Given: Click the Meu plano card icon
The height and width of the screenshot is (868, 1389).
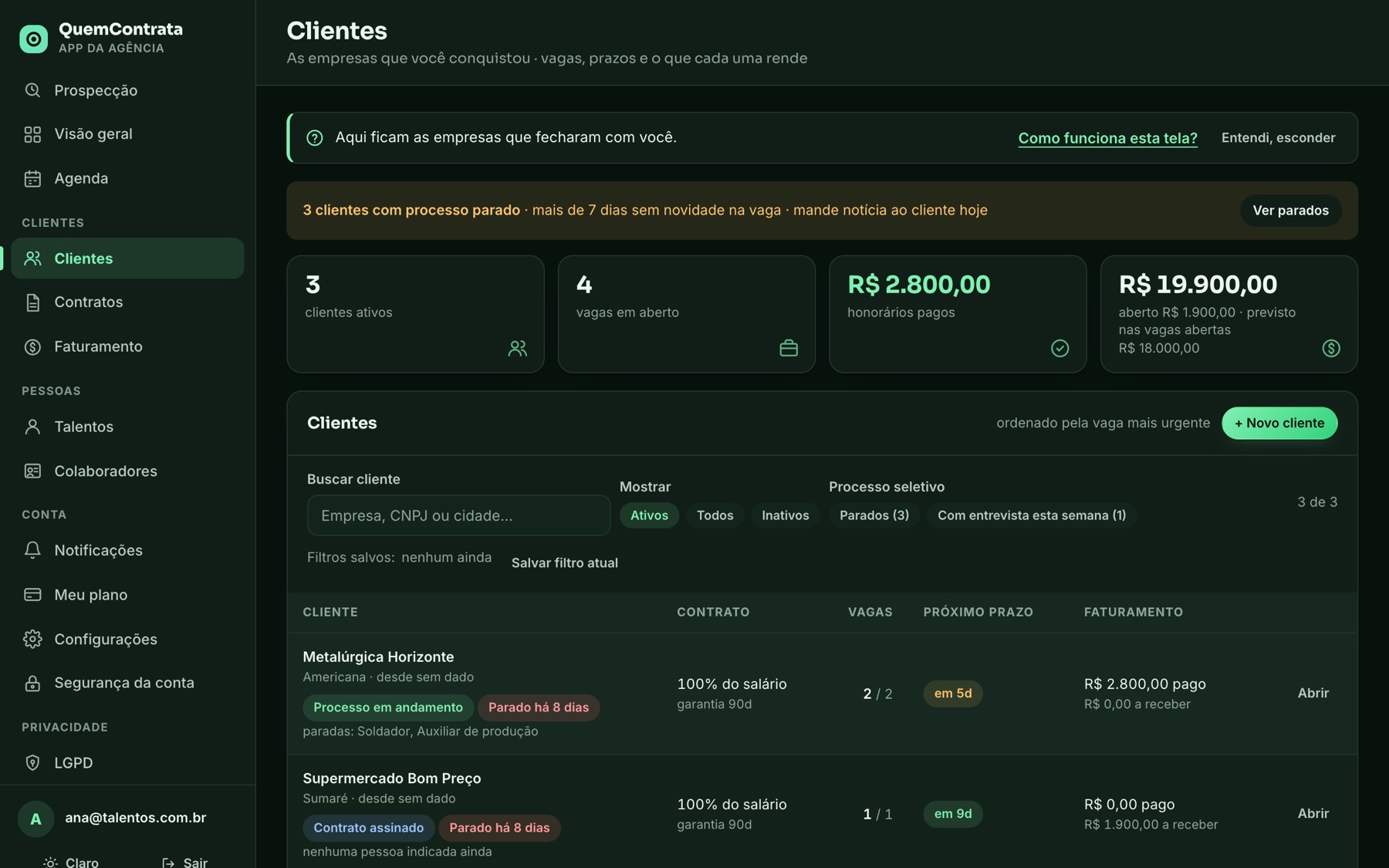Looking at the screenshot, I should point(32,595).
